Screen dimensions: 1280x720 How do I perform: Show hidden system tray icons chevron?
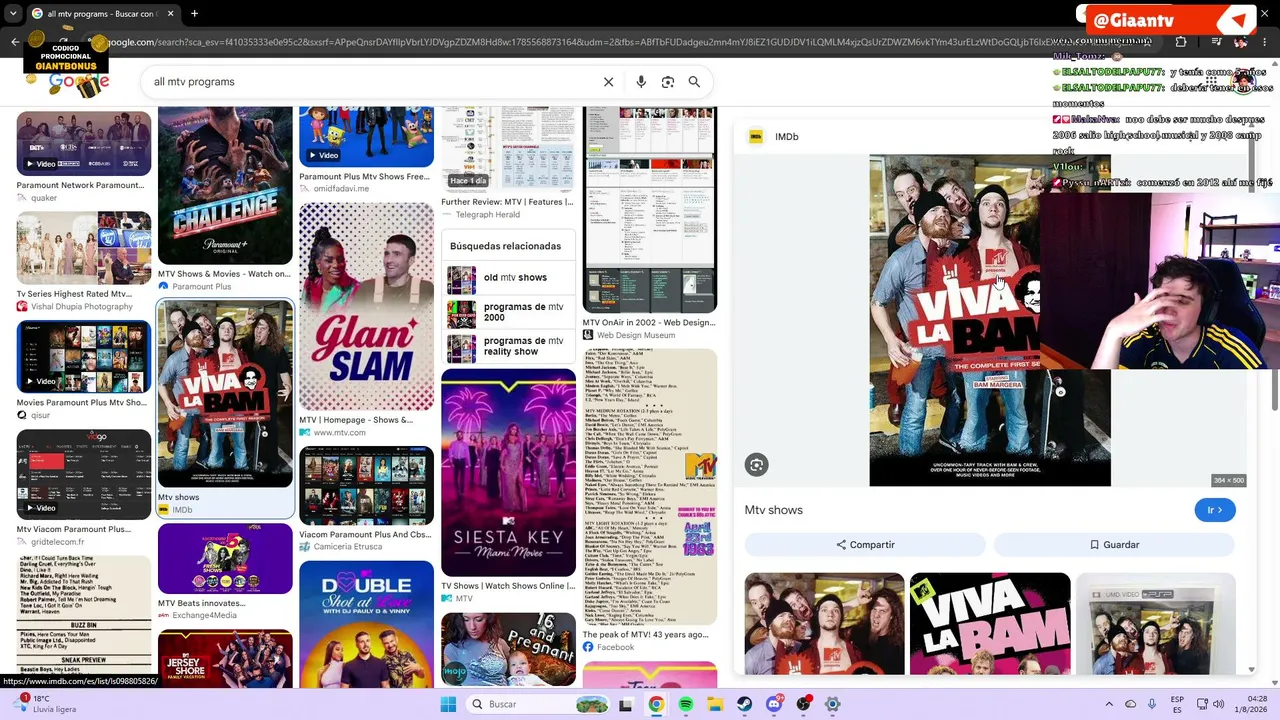[x=1108, y=704]
